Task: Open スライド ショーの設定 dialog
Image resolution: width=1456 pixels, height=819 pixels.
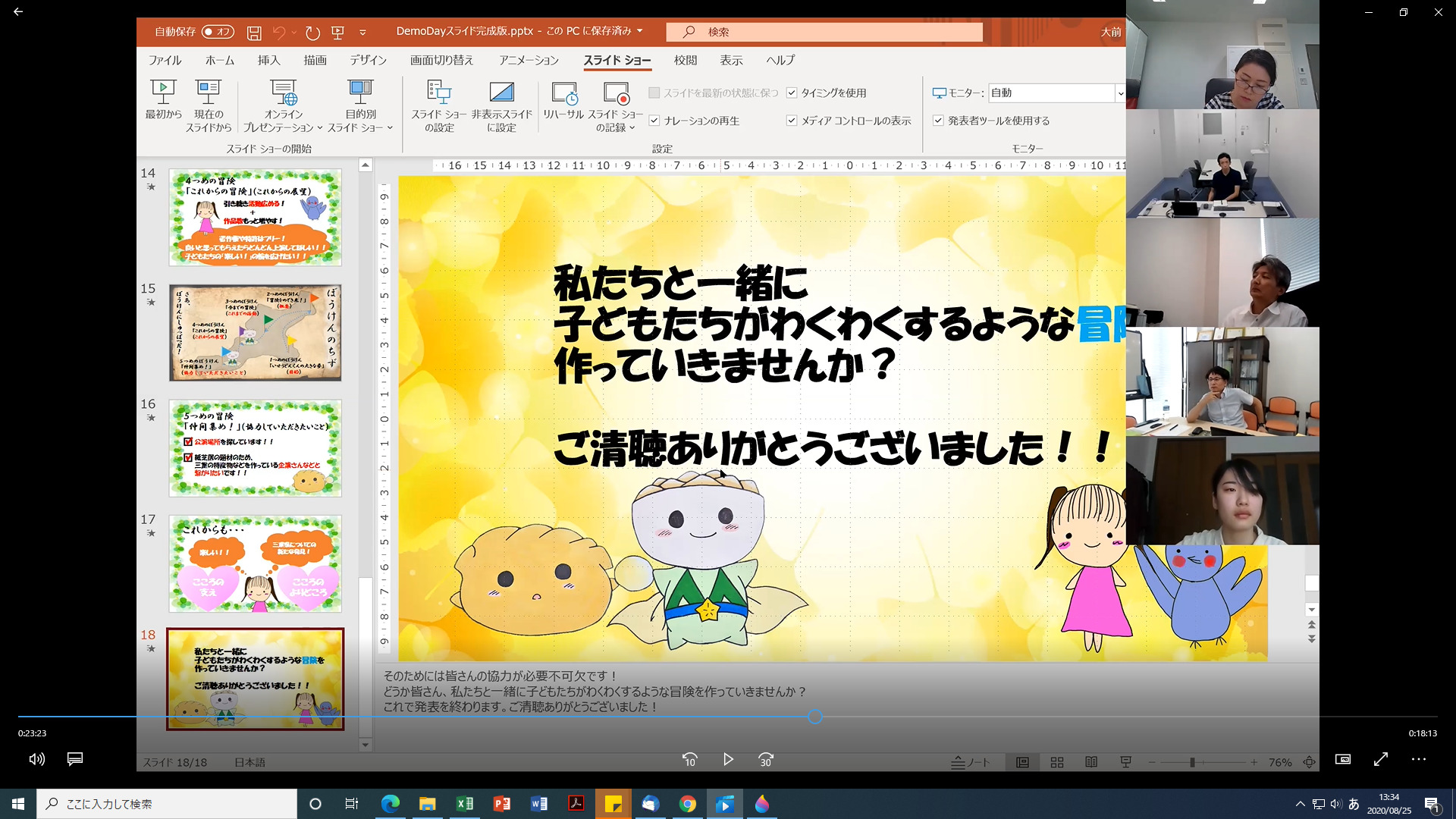Action: [x=438, y=105]
